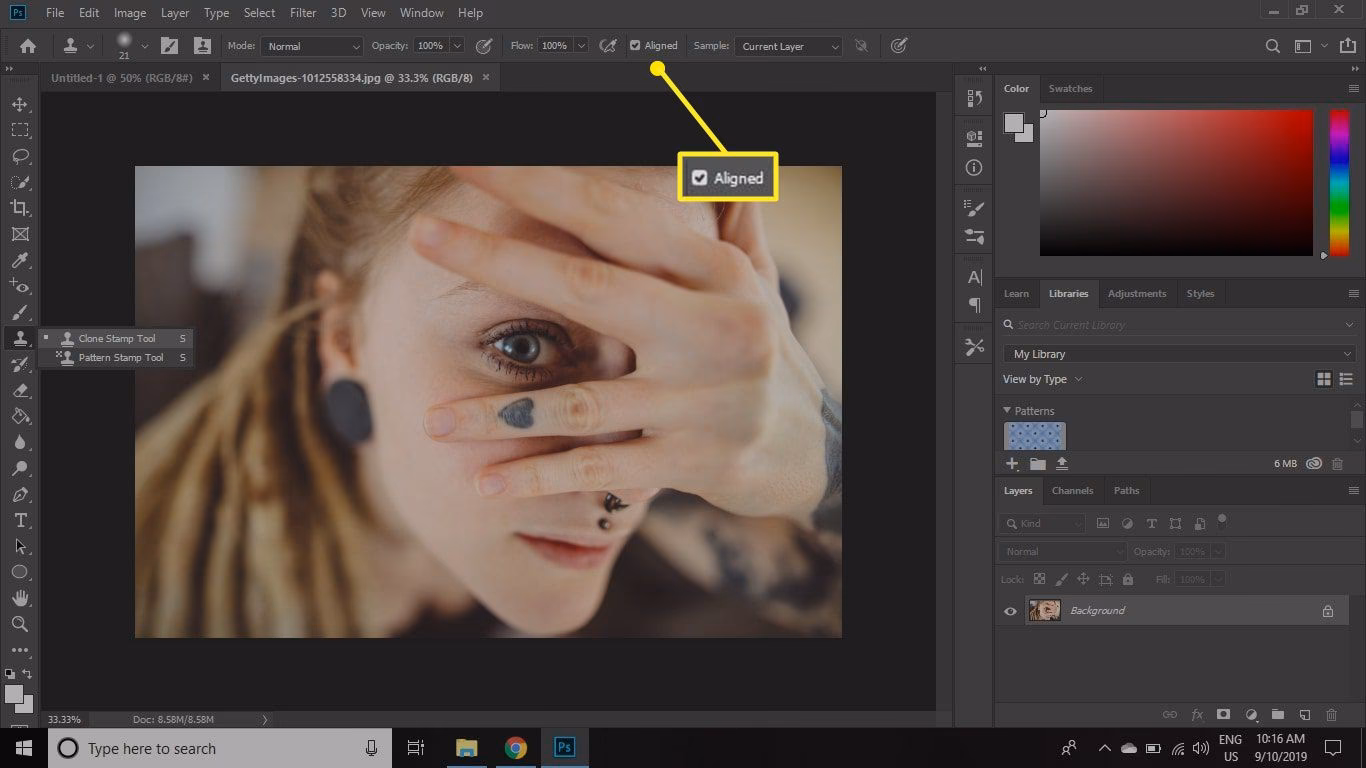
Task: Select the Move tool
Action: click(x=20, y=103)
